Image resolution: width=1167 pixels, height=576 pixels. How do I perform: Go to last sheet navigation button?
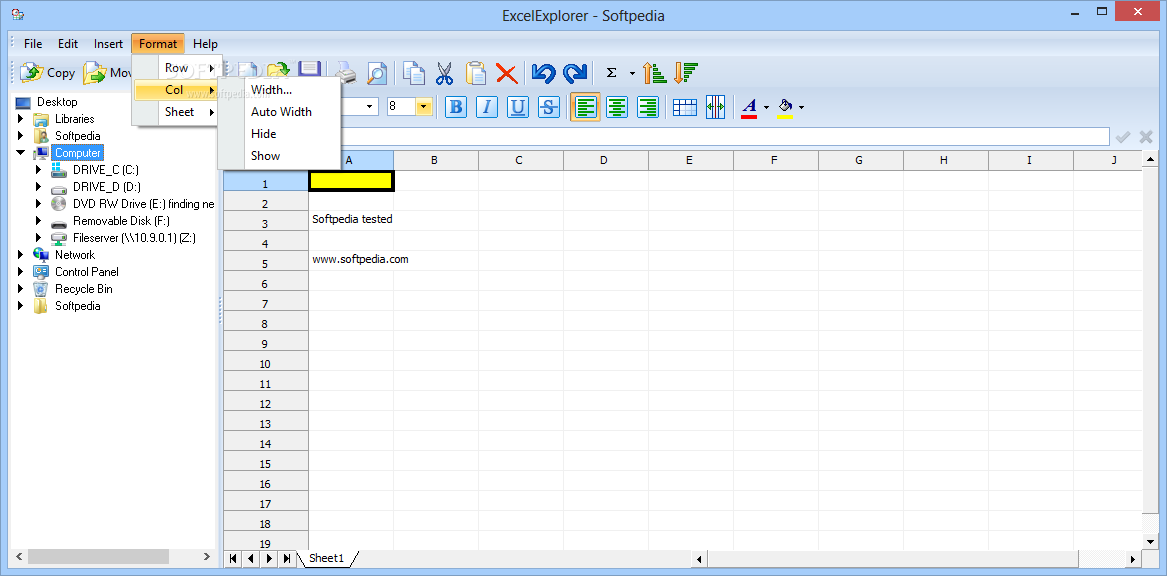tap(287, 558)
